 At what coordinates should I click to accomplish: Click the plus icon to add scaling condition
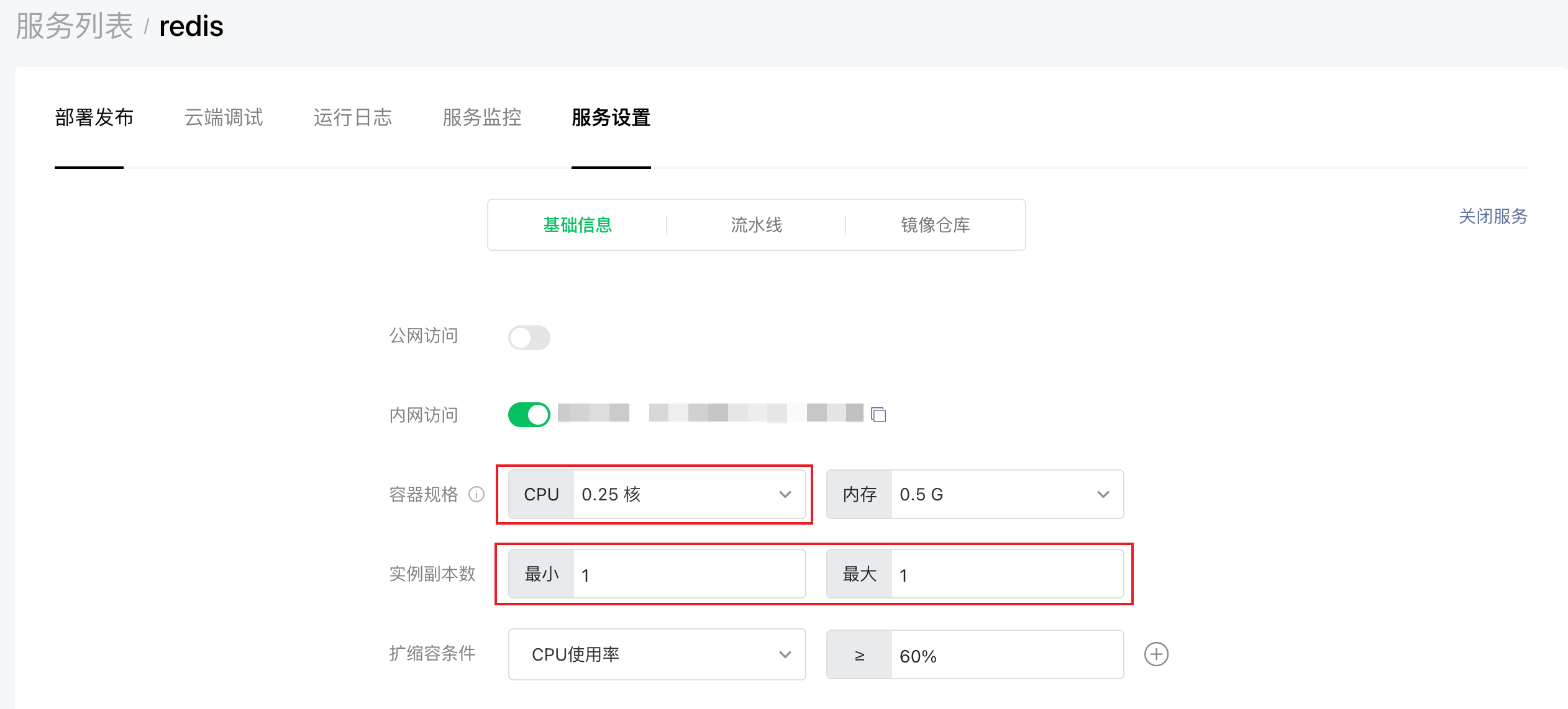tap(1155, 654)
